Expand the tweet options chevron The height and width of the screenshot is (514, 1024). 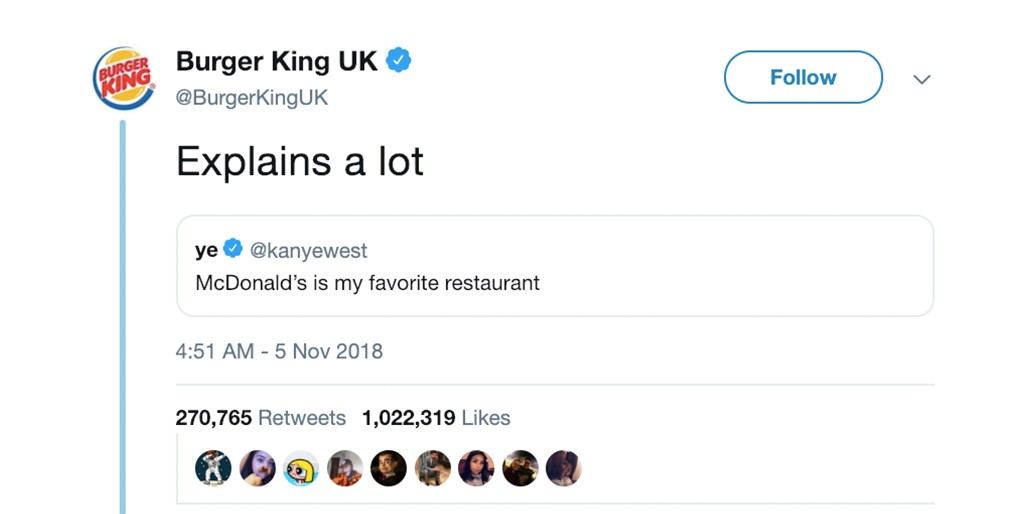[921, 80]
